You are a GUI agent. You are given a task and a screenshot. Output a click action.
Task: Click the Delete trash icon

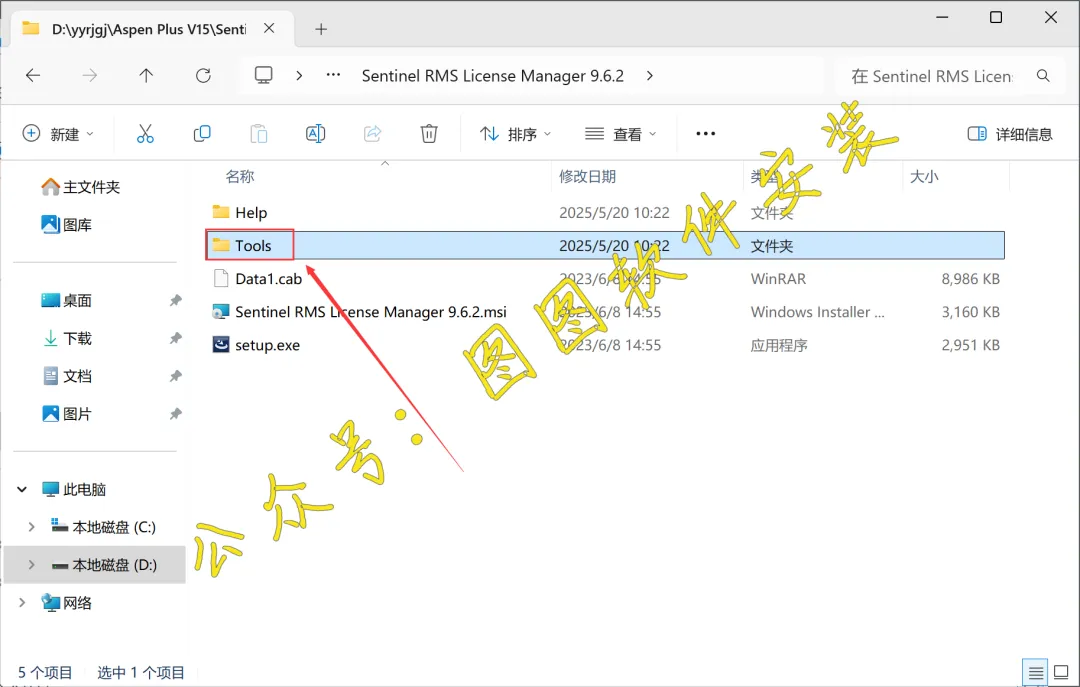429,134
